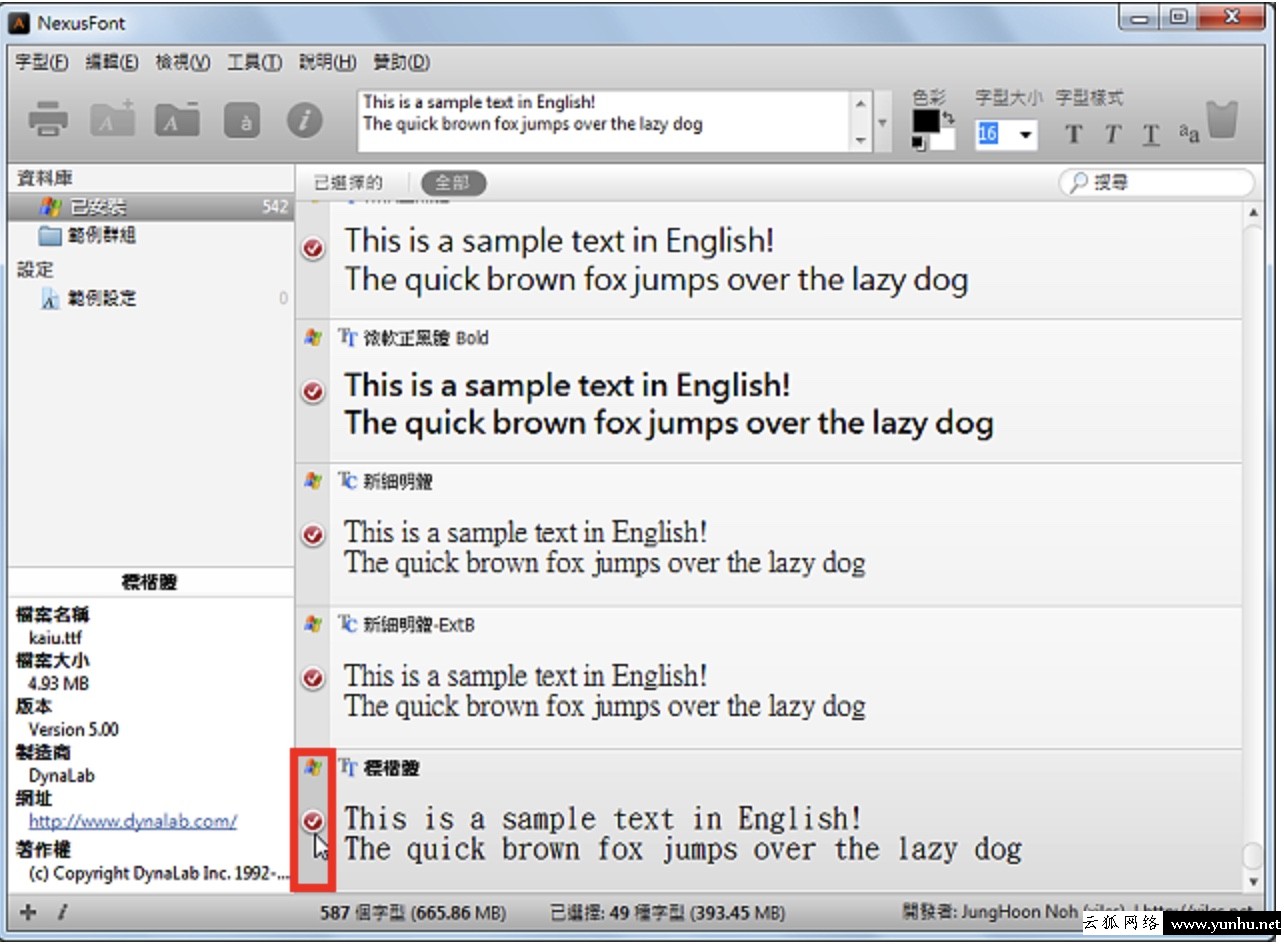Open the font size dropdown showing 16
The image size is (1284, 946).
tap(1025, 134)
